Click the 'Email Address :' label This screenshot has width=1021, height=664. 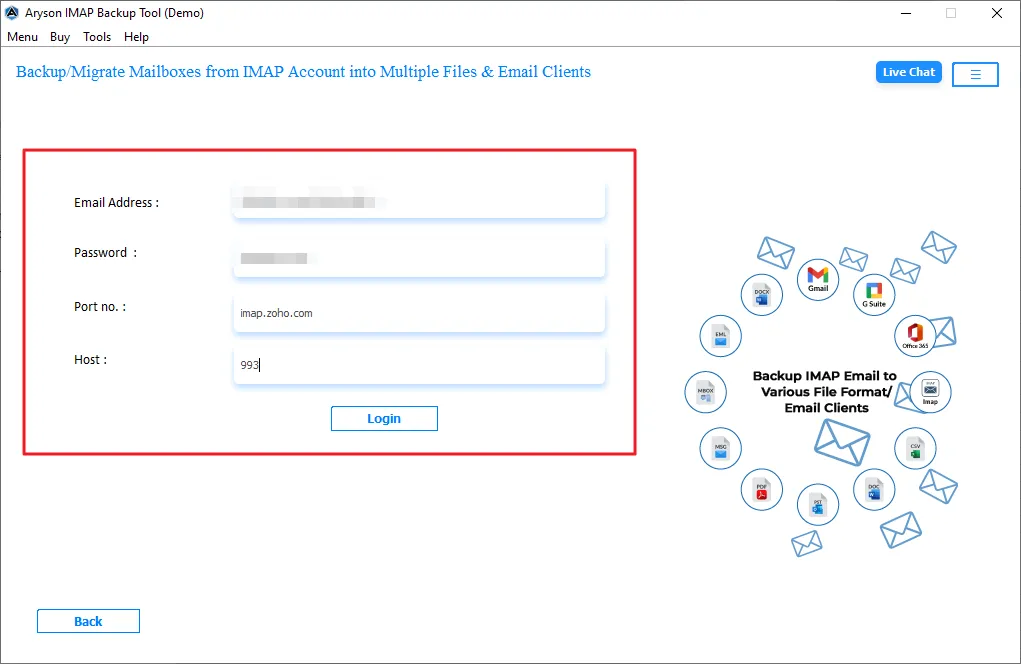(x=117, y=202)
